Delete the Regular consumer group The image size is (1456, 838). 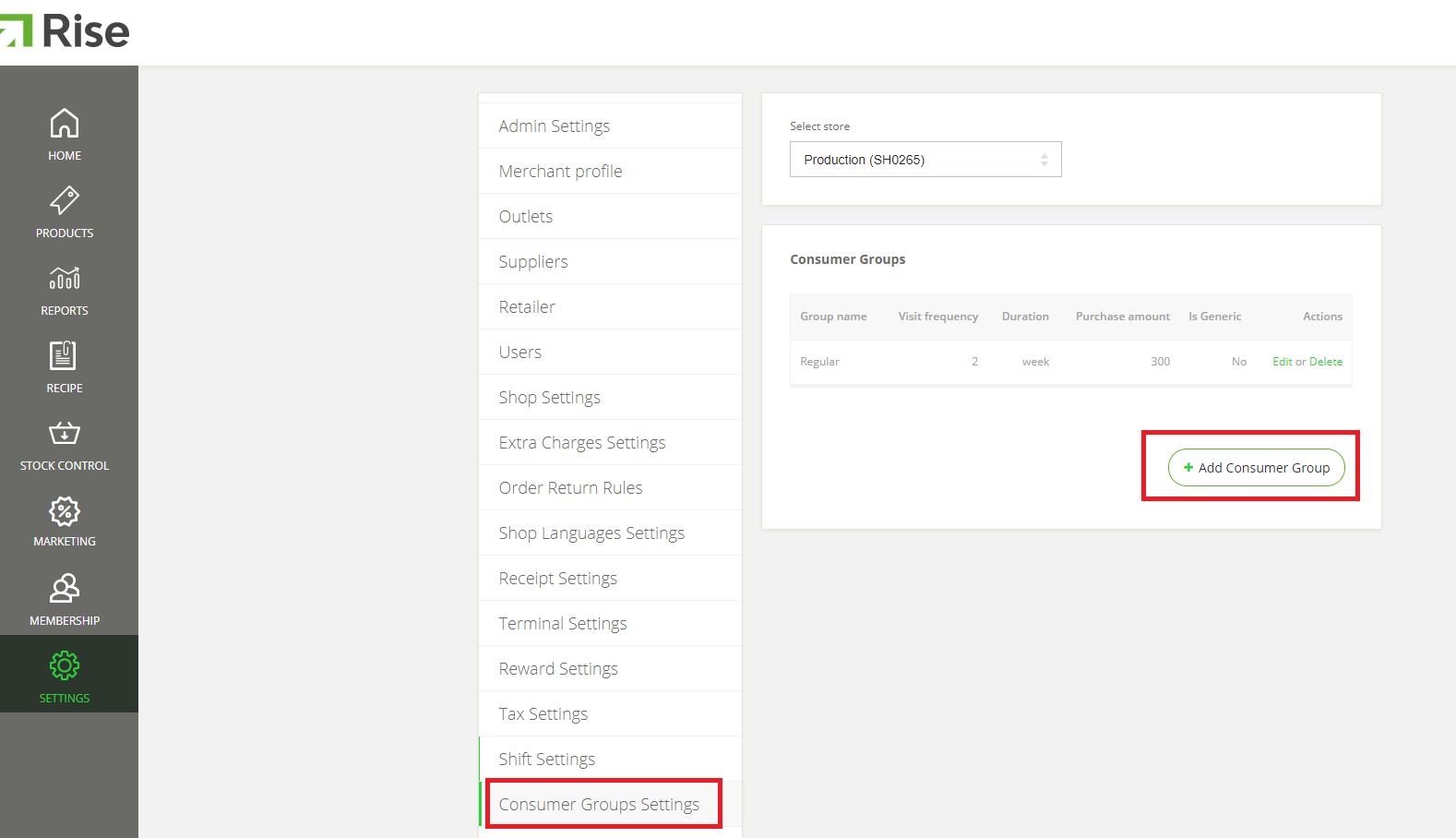pos(1326,362)
